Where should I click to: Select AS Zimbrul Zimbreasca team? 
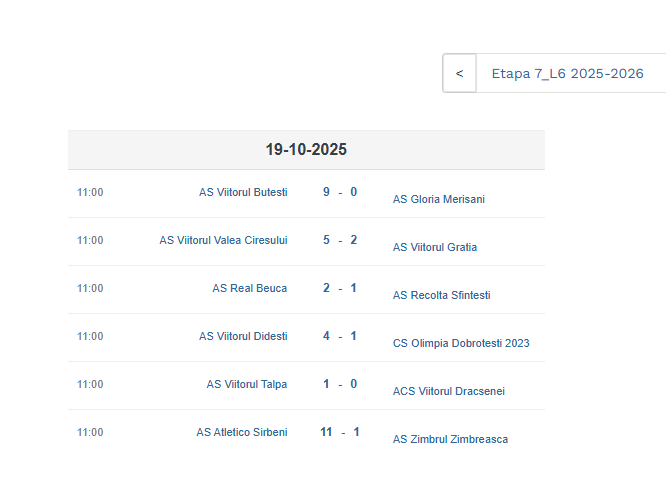point(450,439)
